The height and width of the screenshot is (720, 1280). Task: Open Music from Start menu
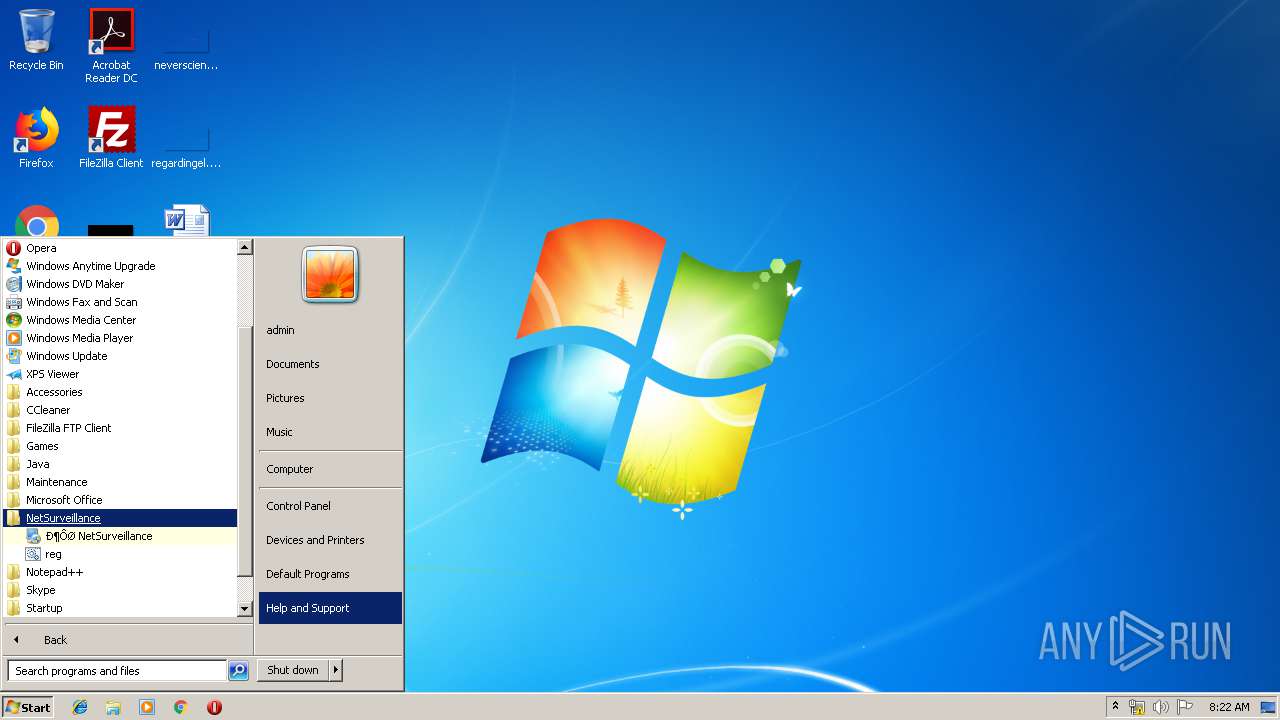pyautogui.click(x=330, y=432)
